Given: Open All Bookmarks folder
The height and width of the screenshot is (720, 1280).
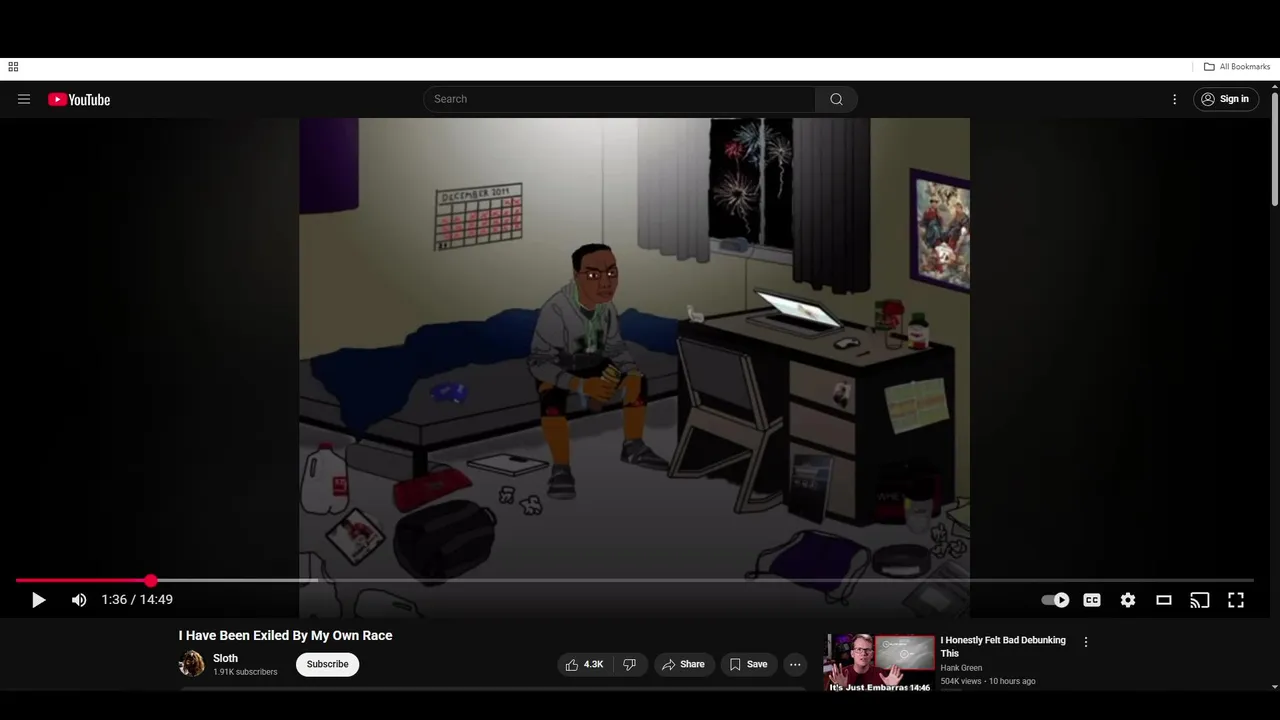Looking at the screenshot, I should (x=1237, y=67).
